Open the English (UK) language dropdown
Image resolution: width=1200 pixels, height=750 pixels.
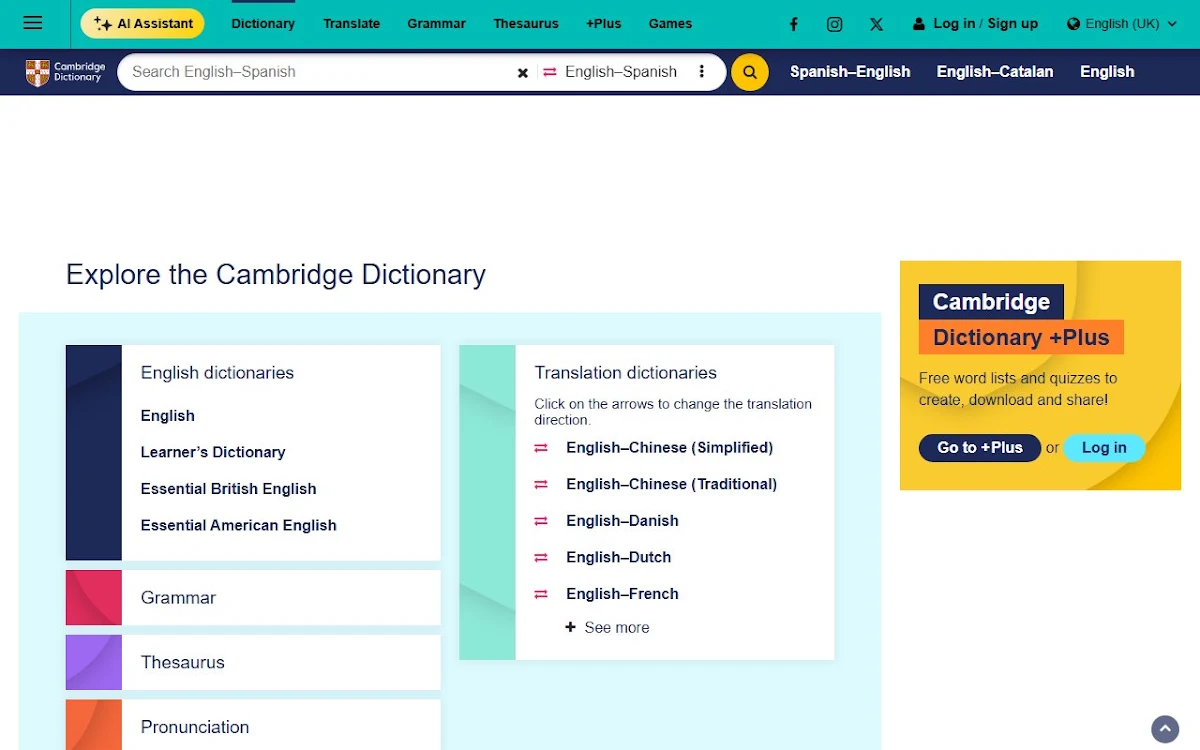[x=1122, y=23]
